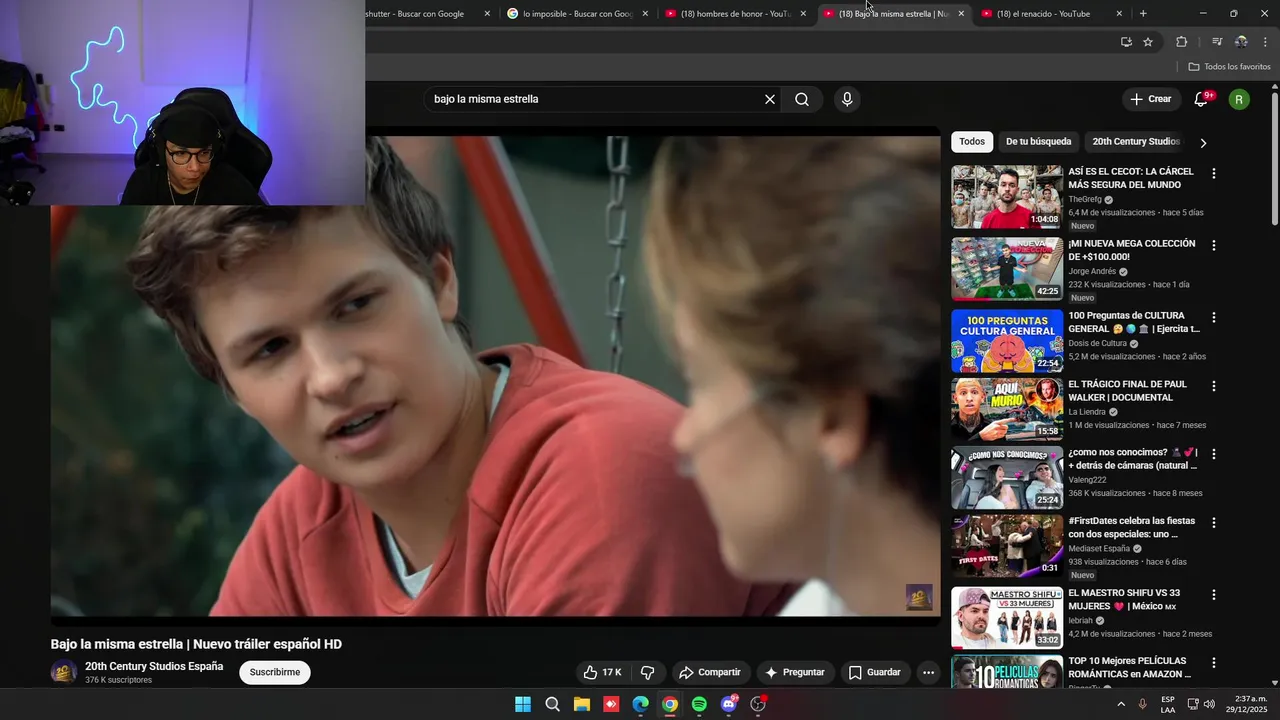Select De tu búsqueda filter chip
Viewport: 1280px width, 720px height.
[x=1038, y=142]
